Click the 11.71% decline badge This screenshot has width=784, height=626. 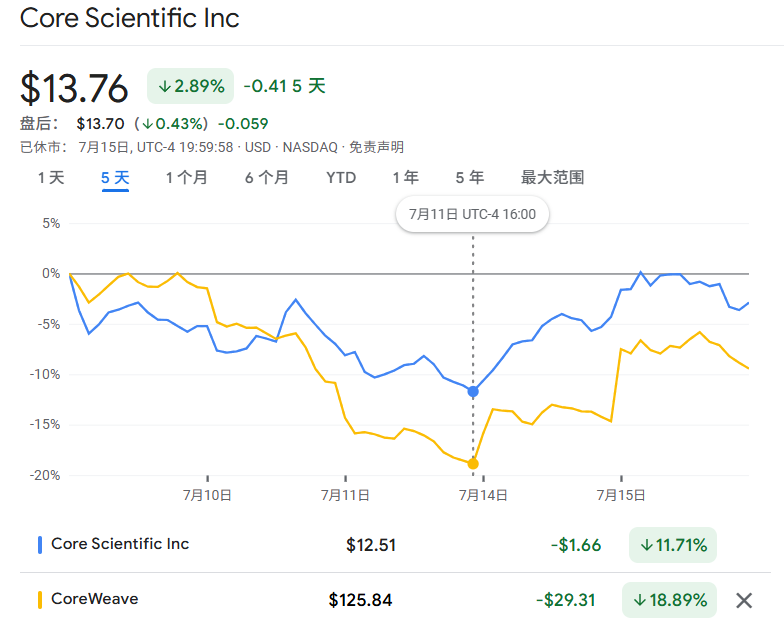click(673, 545)
